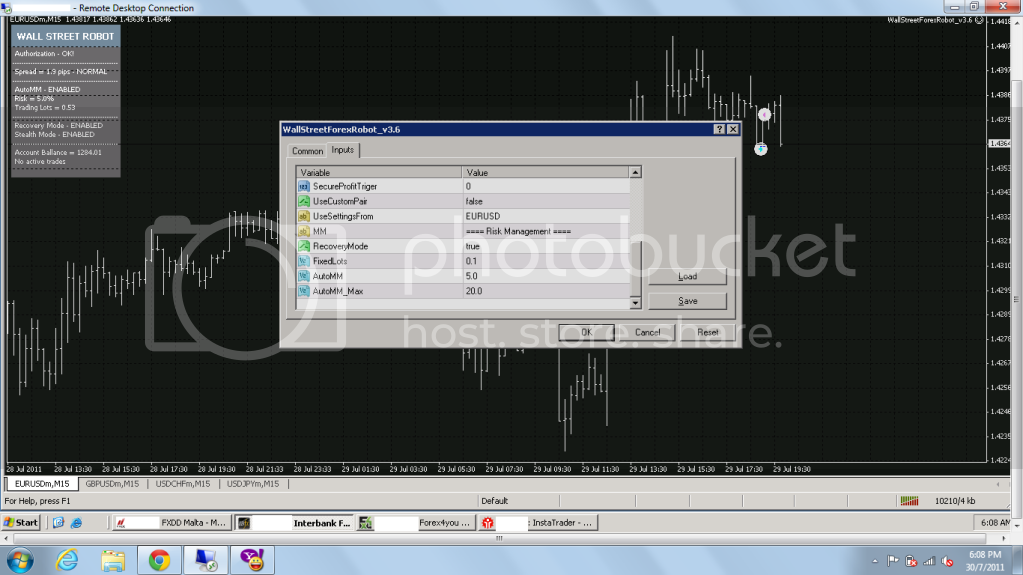Open the EURUSDm,M15 chart tab

[x=42, y=484]
